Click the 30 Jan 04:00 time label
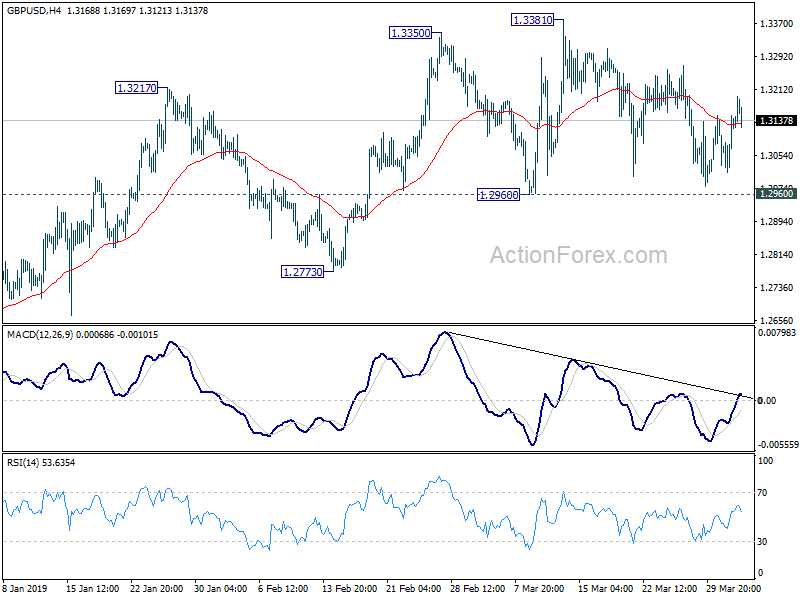The width and height of the screenshot is (800, 600). pyautogui.click(x=220, y=588)
